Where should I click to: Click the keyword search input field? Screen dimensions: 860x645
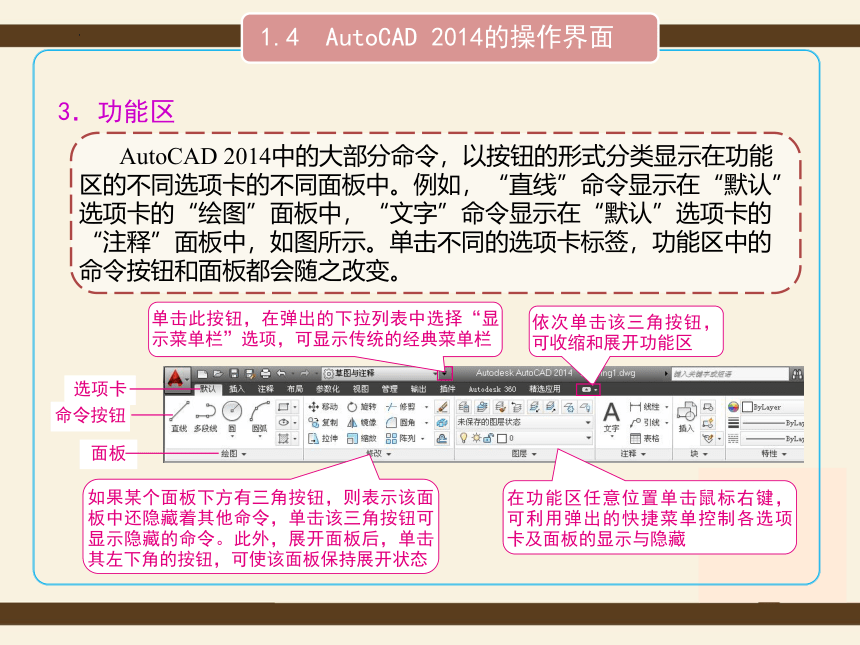(x=729, y=374)
